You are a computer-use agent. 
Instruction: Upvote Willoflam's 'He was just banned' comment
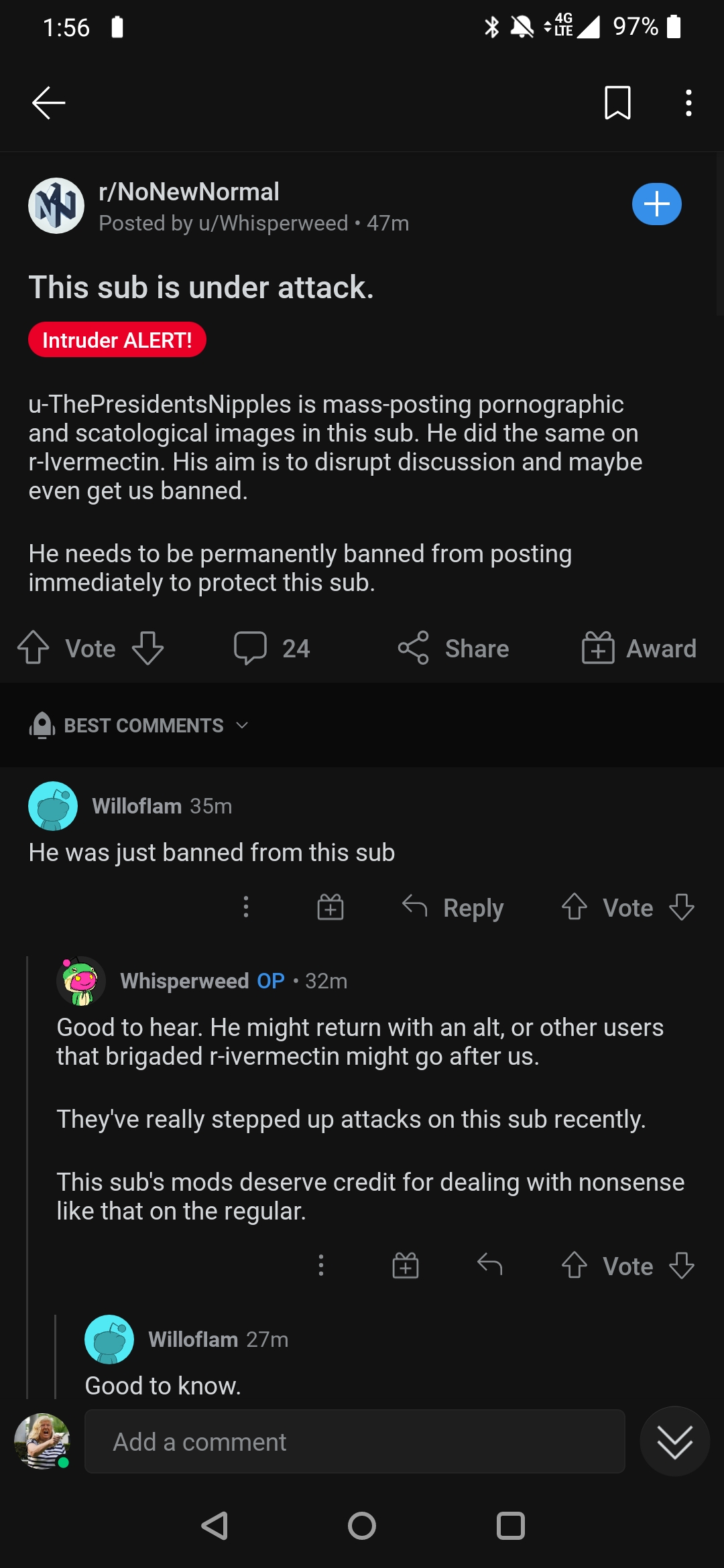tap(575, 907)
